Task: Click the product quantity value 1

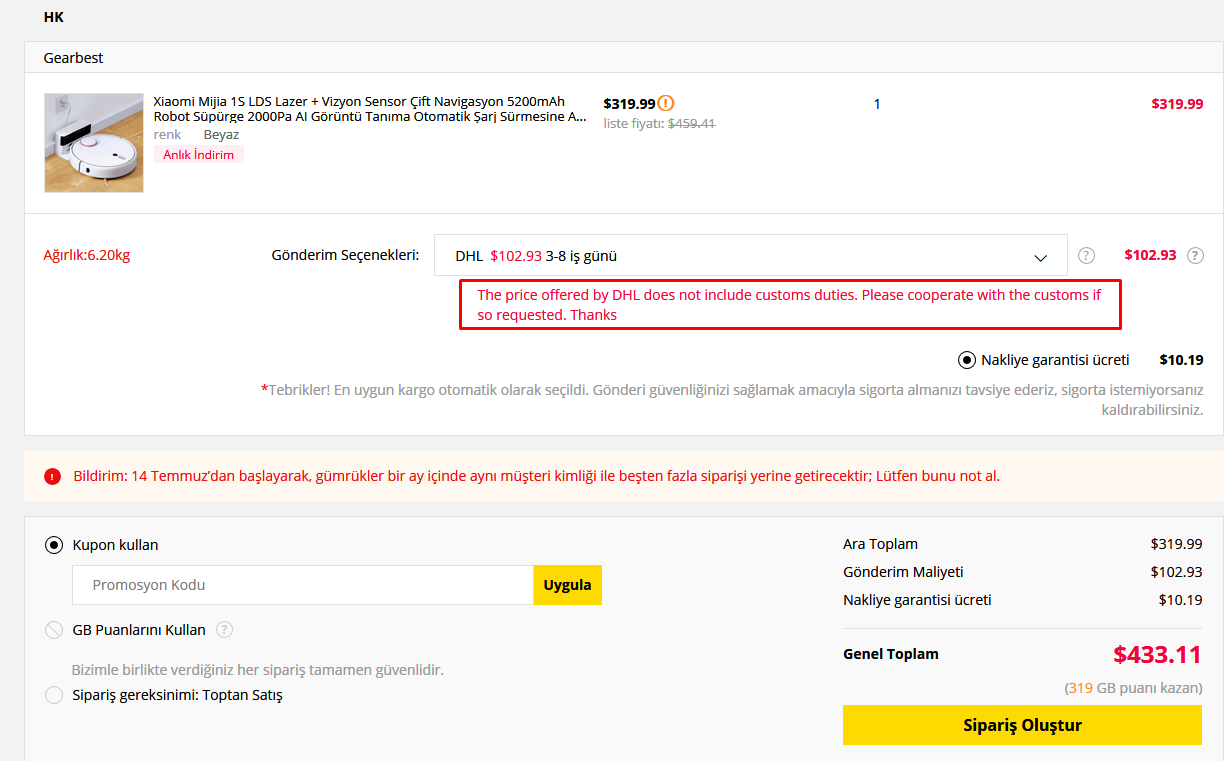Action: pos(877,104)
